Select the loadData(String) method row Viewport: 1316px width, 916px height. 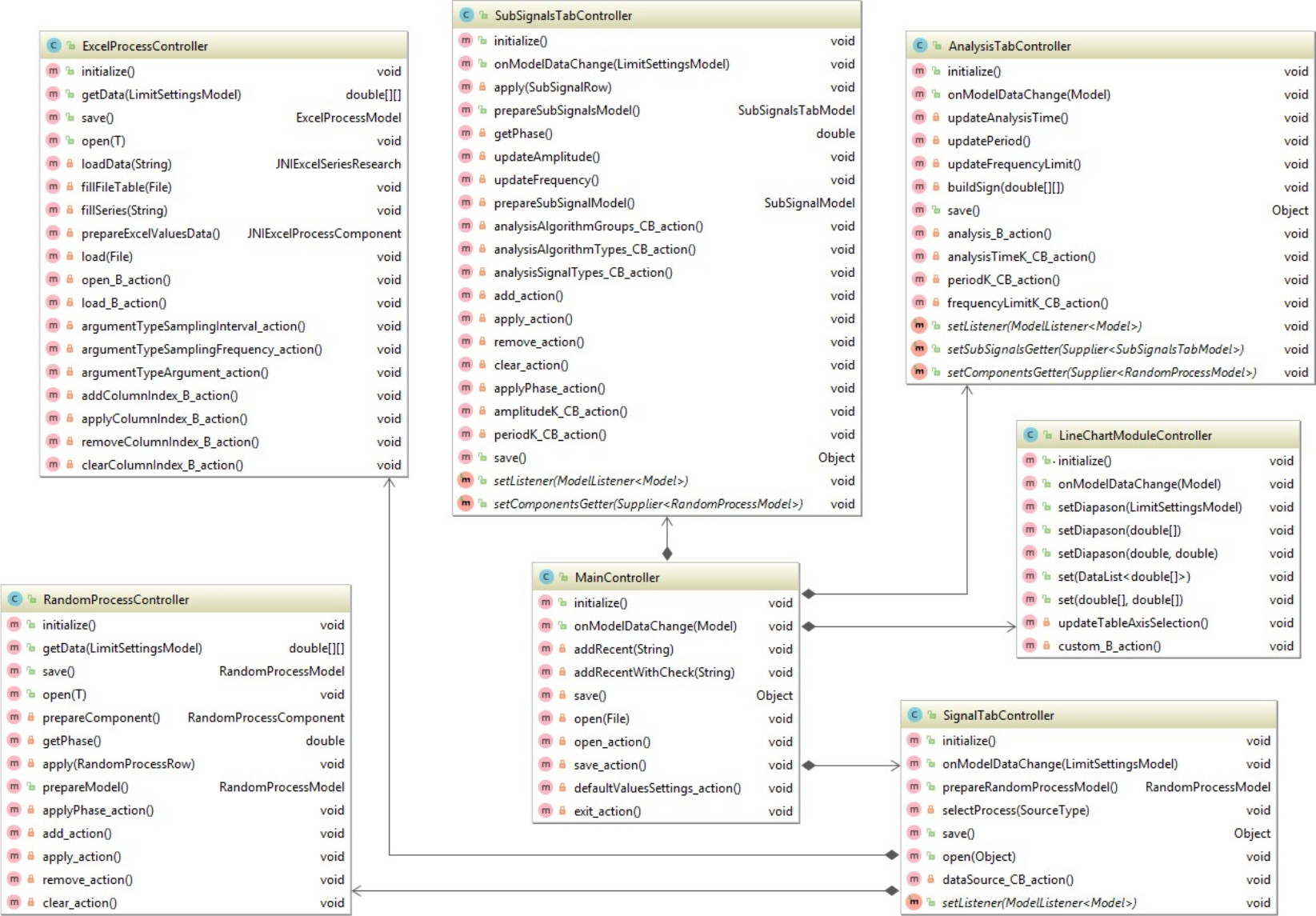click(126, 164)
